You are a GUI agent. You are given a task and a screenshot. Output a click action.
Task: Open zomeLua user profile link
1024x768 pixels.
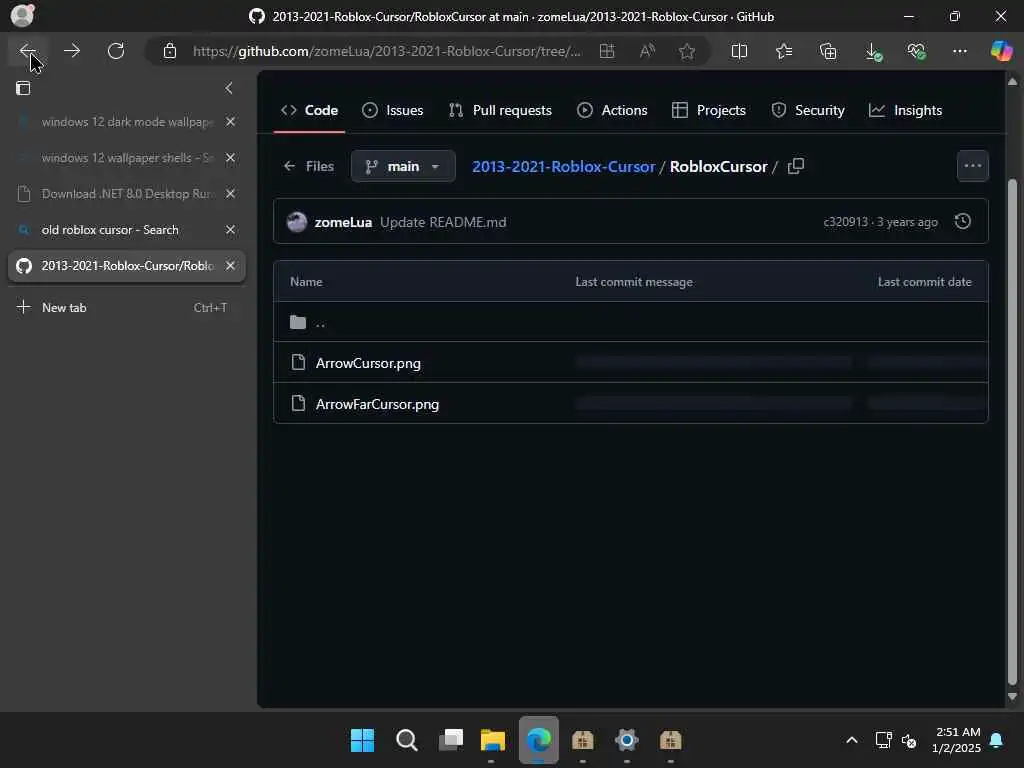(x=343, y=222)
